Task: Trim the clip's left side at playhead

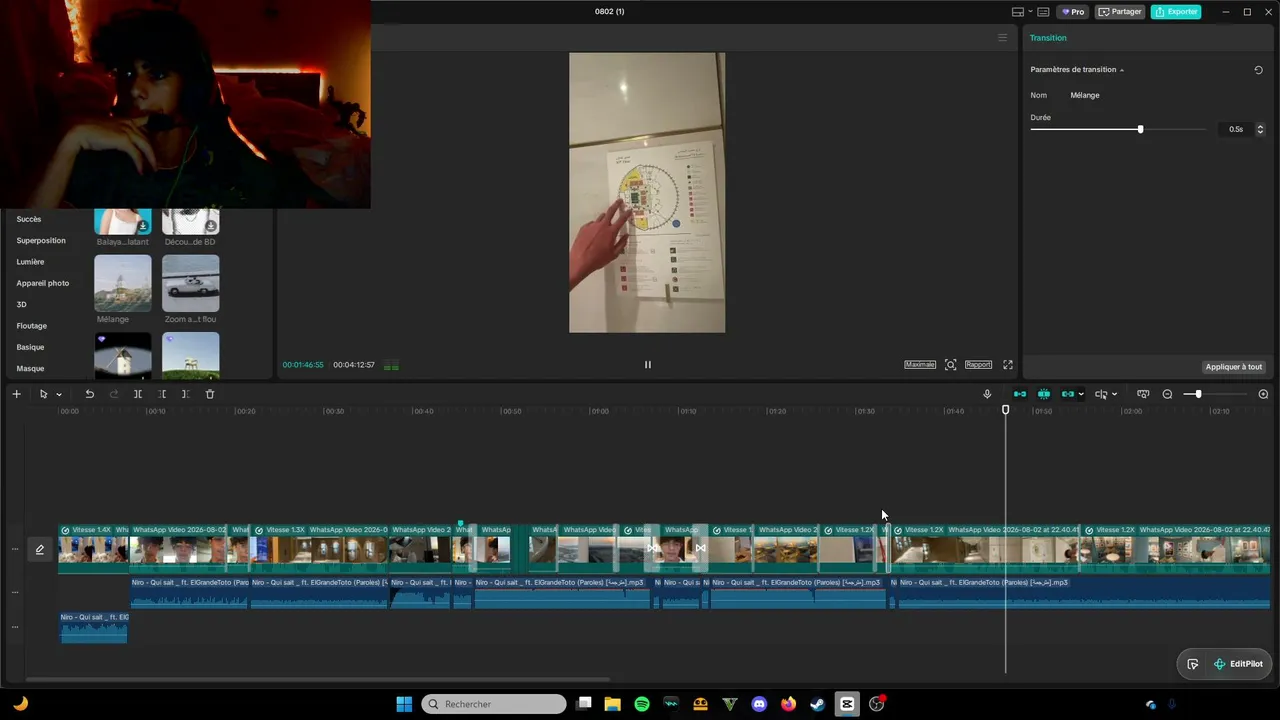Action: click(x=162, y=394)
